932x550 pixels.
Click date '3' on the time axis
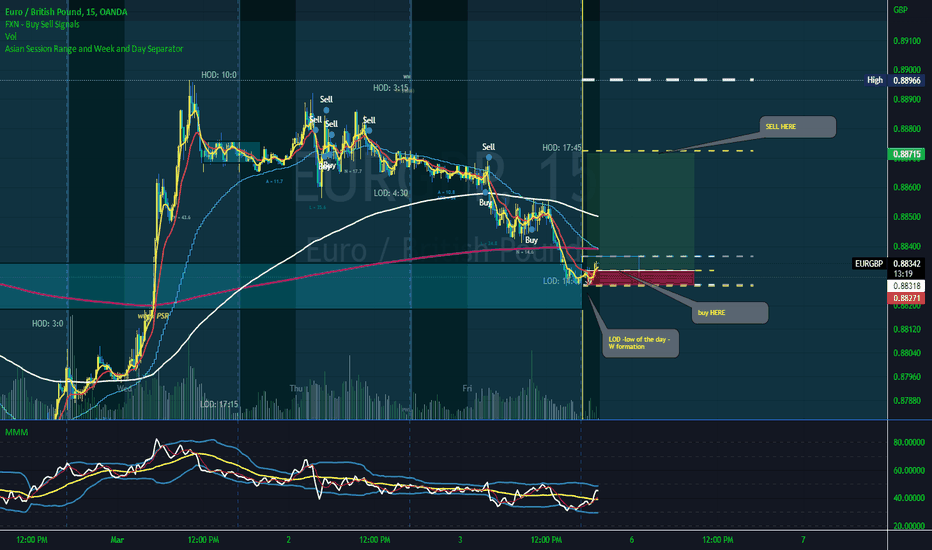(x=460, y=540)
